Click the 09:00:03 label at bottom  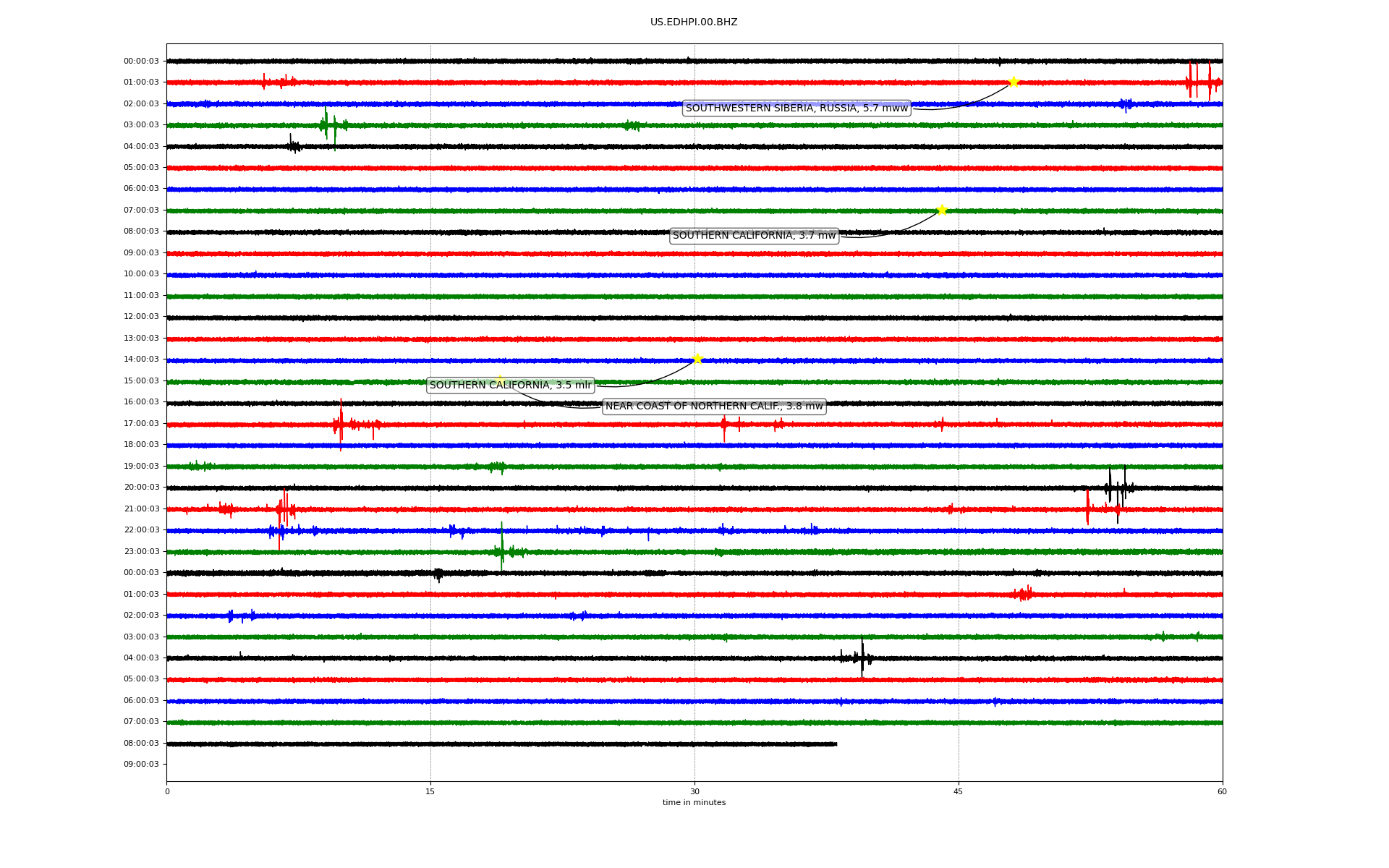[x=141, y=765]
